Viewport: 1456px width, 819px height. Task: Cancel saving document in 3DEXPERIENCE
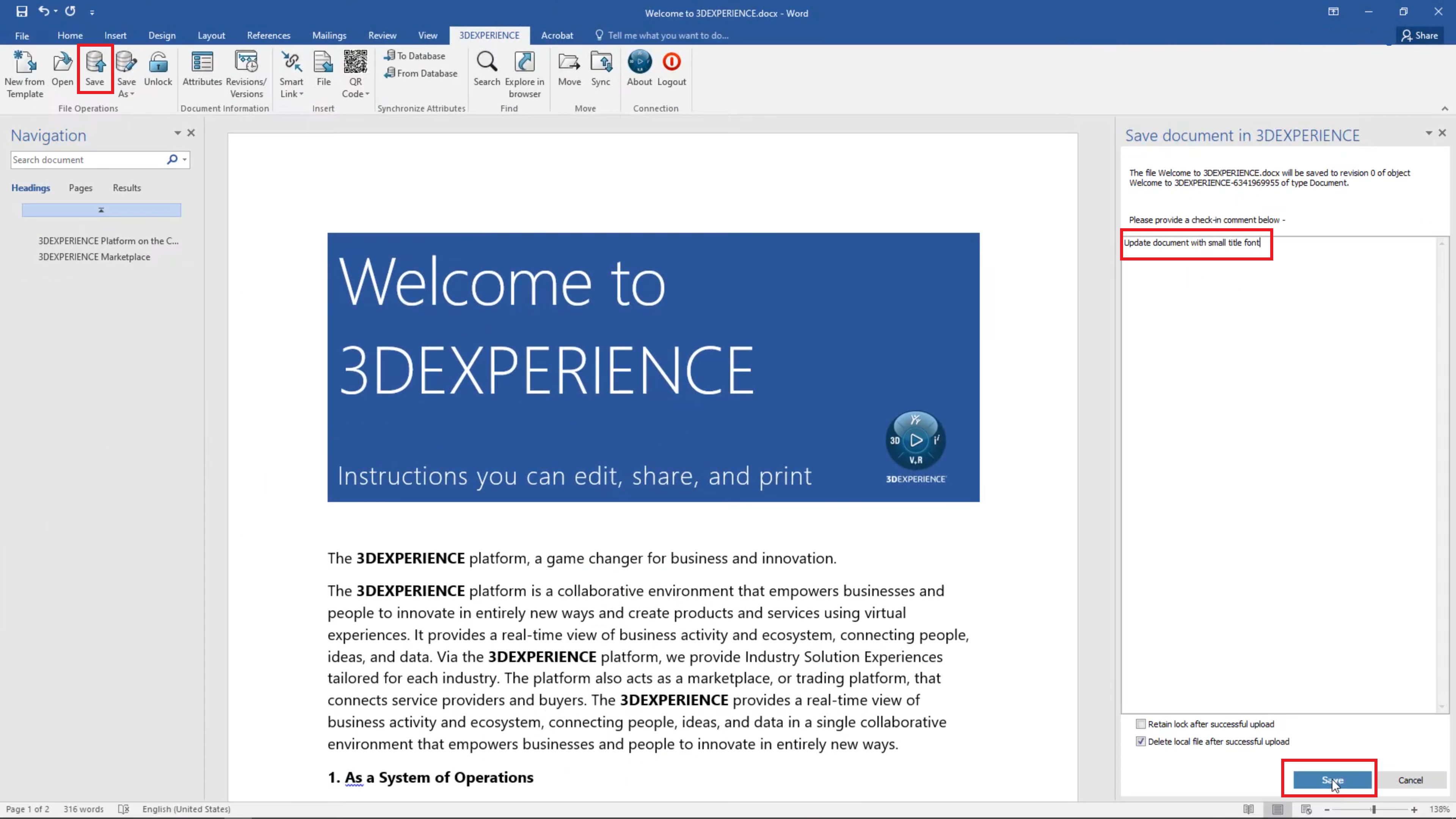pyautogui.click(x=1410, y=780)
